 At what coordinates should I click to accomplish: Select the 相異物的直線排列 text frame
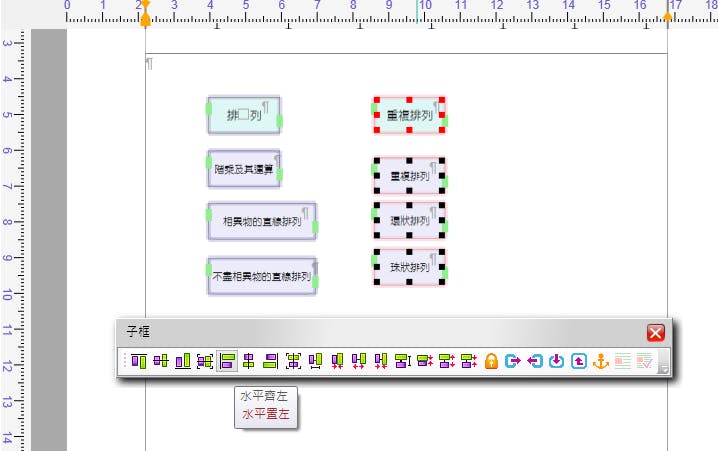click(262, 221)
